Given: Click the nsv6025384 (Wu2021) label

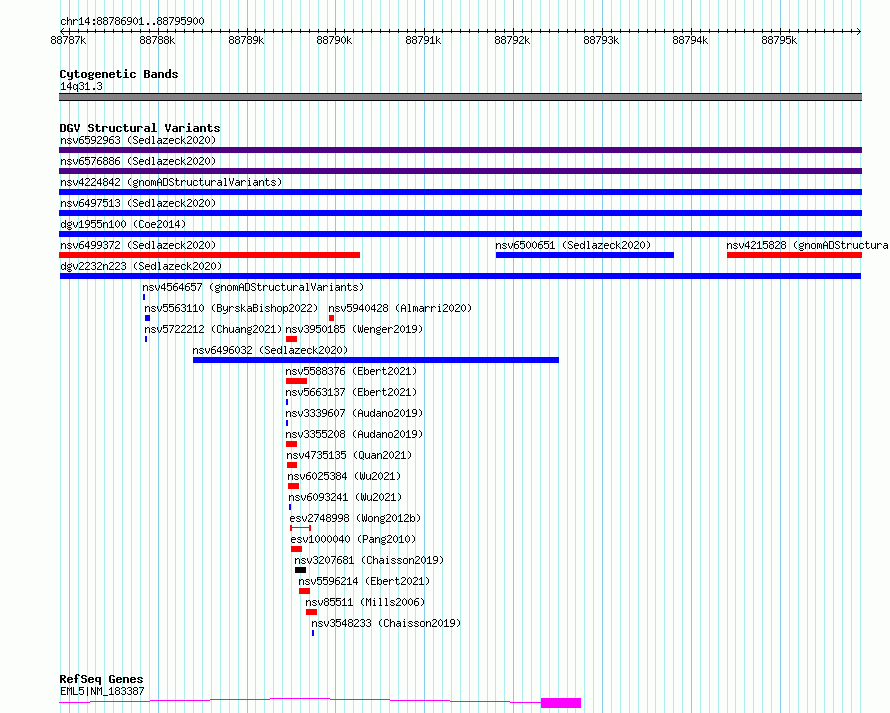Looking at the screenshot, I should (x=344, y=476).
